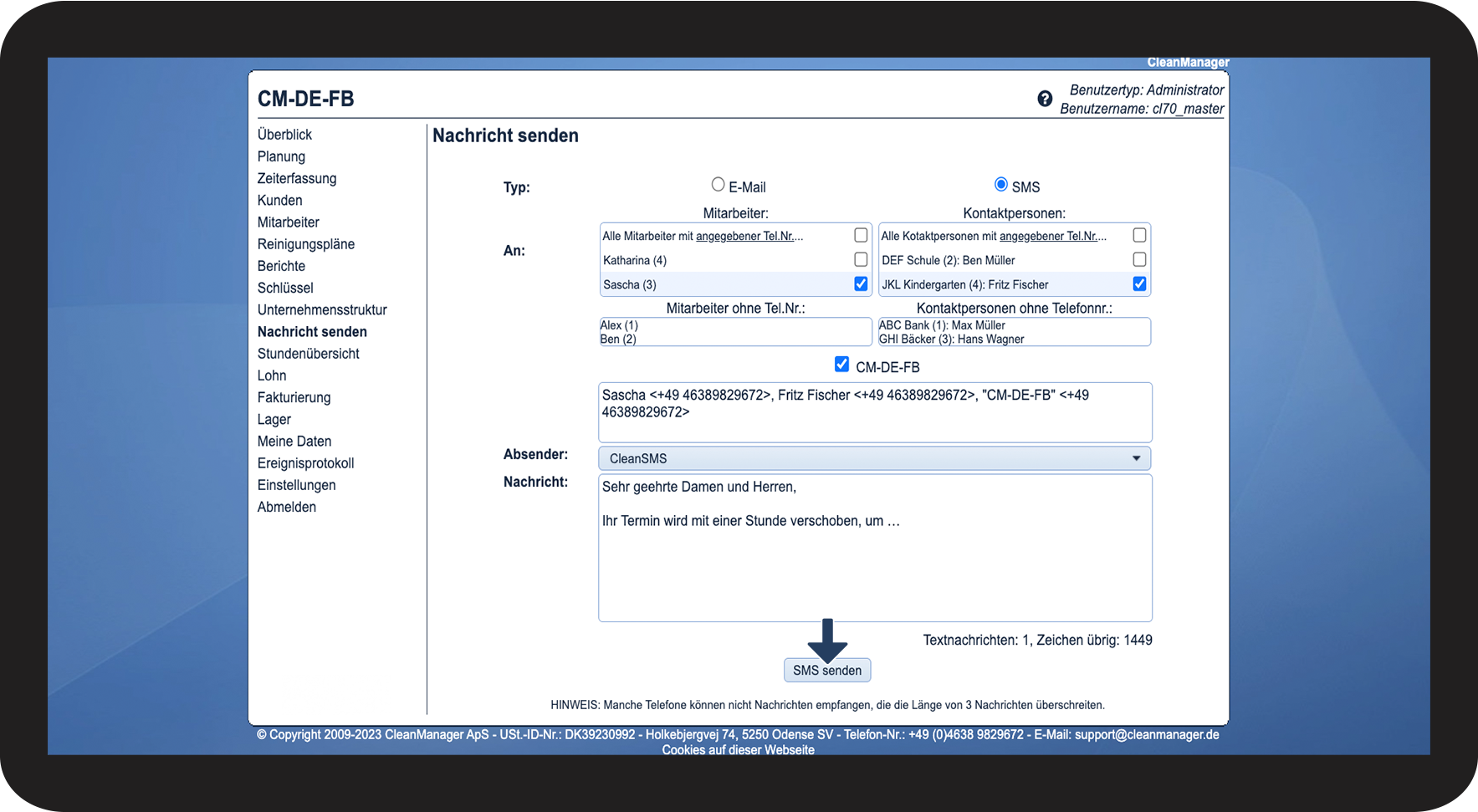Go to Zeiterfassung in the sidebar
Image resolution: width=1478 pixels, height=812 pixels.
coord(297,178)
